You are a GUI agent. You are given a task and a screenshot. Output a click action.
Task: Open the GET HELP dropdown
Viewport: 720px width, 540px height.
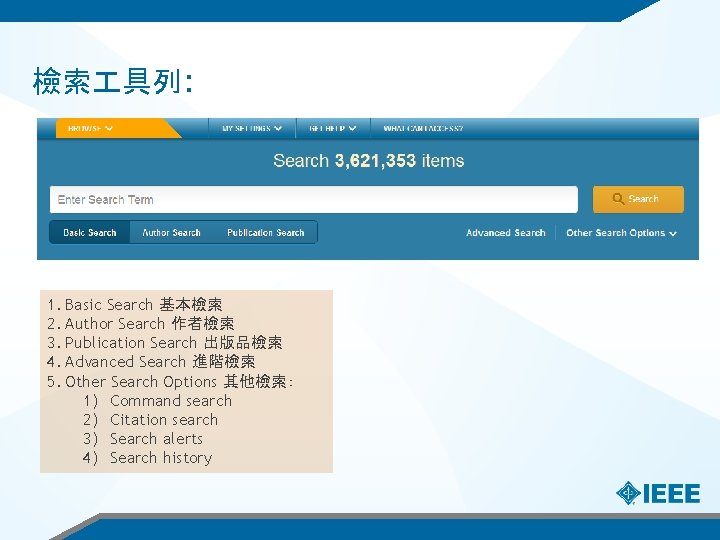[333, 129]
